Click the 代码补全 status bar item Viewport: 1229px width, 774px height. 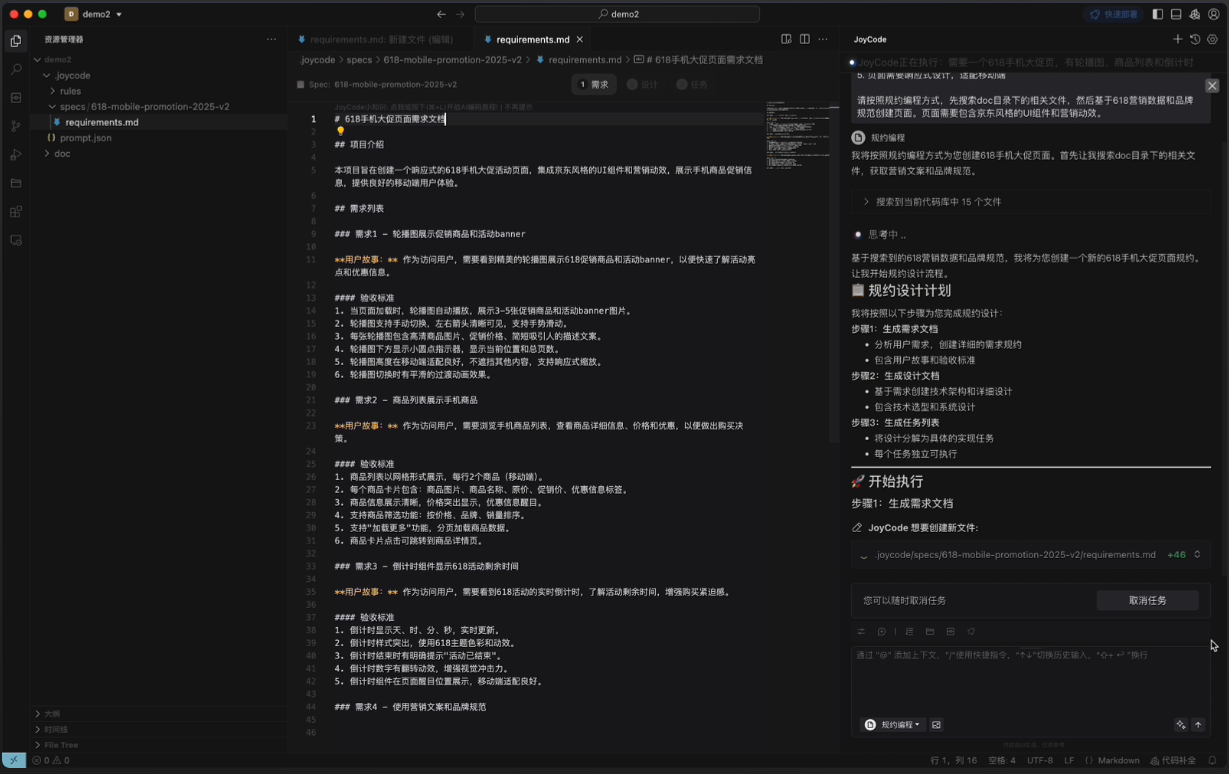[x=1173, y=760]
